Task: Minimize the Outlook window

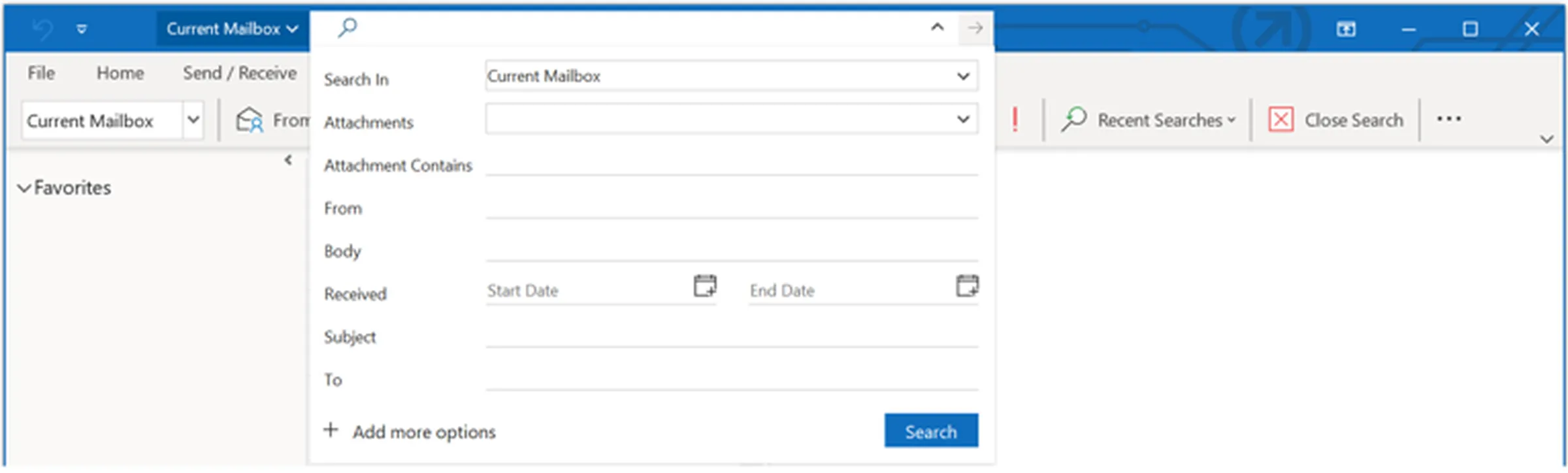Action: coord(1409,29)
